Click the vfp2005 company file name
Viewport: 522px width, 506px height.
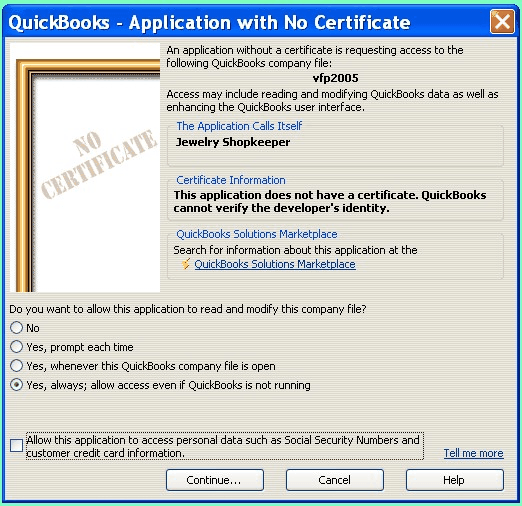(x=335, y=78)
